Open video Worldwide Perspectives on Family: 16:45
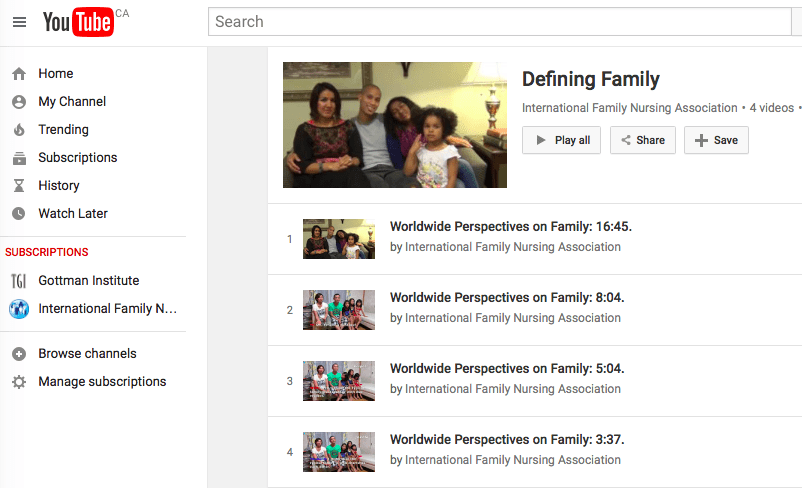 (x=510, y=227)
